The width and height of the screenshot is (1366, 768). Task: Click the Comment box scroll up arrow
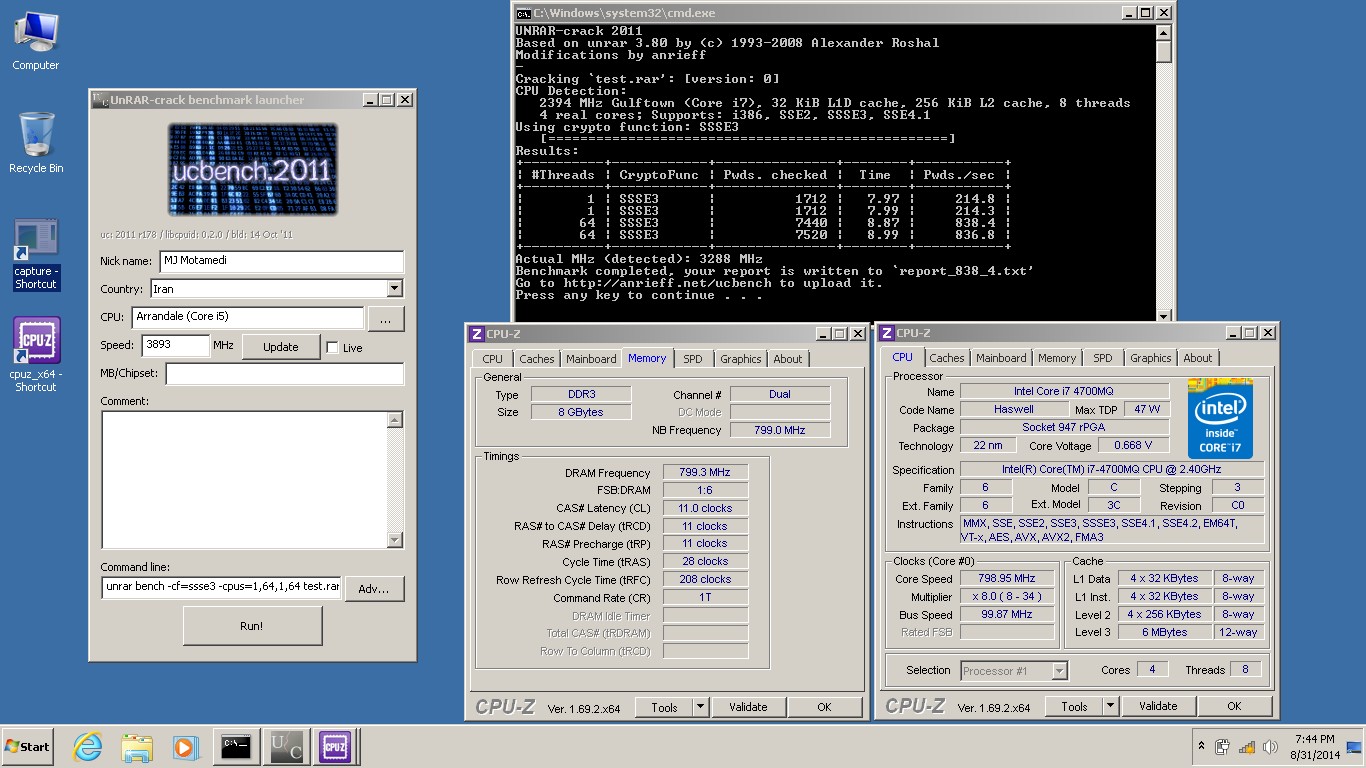394,420
